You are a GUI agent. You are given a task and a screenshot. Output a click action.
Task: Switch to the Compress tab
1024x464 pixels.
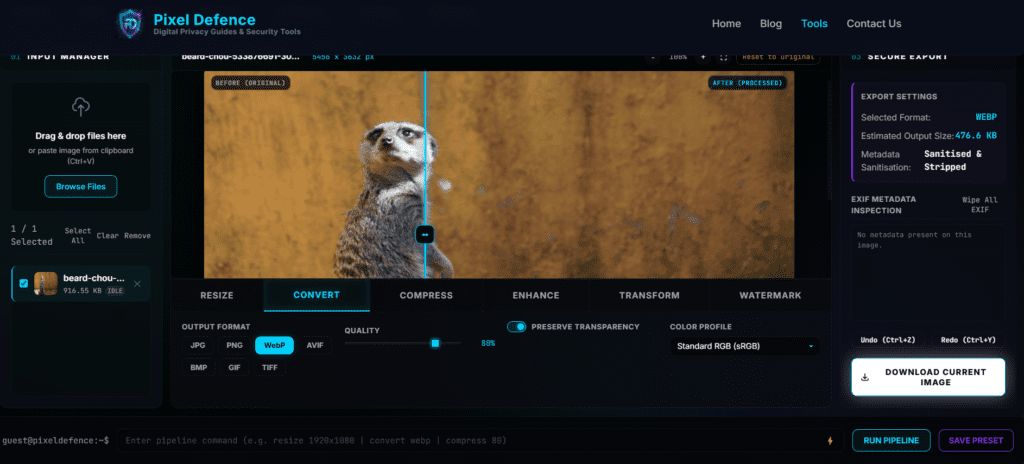pos(426,295)
